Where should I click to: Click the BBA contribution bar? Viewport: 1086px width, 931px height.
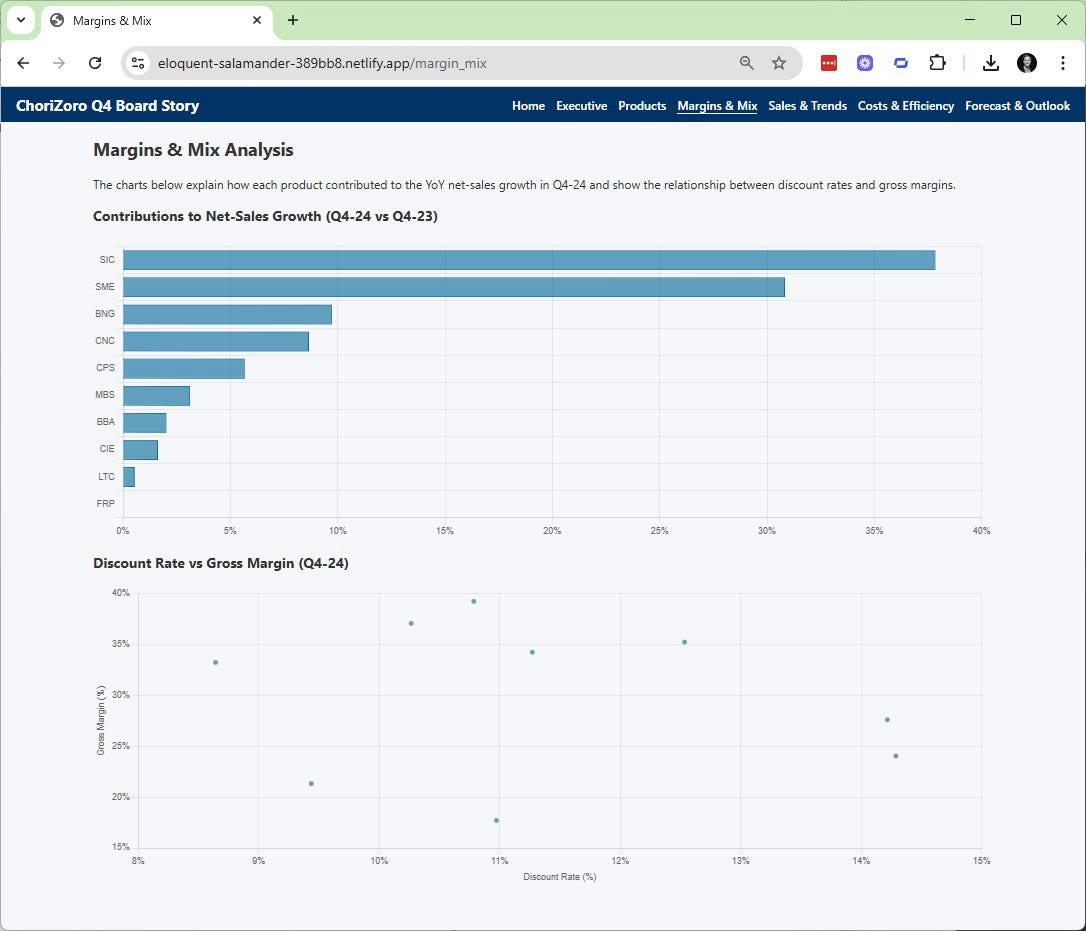(x=145, y=423)
